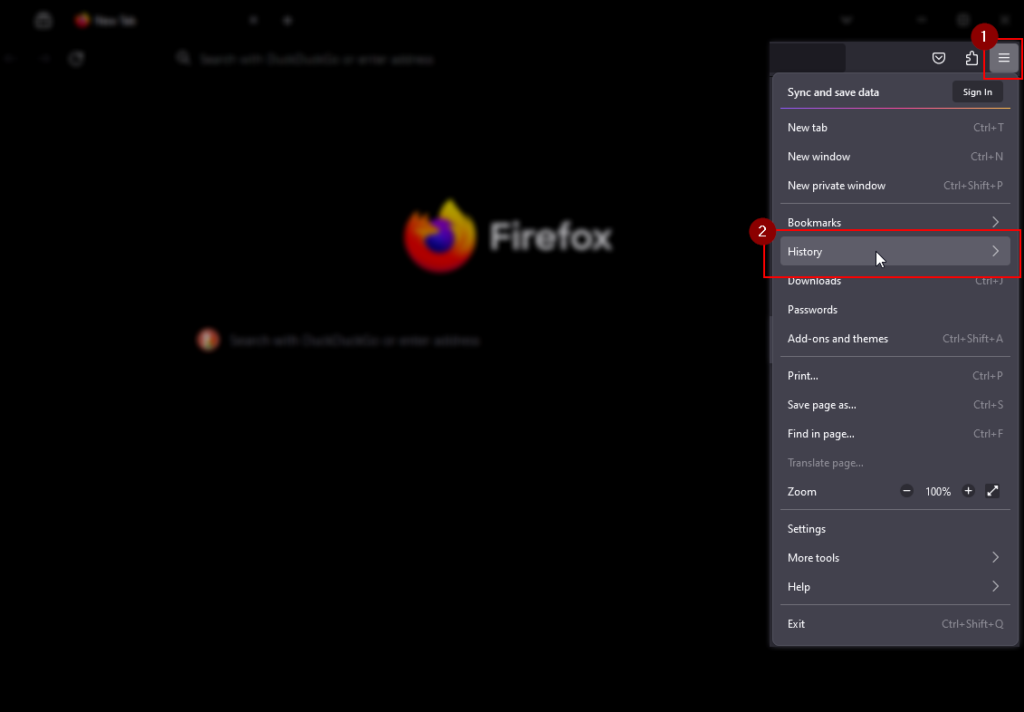This screenshot has width=1024, height=712.
Task: Click the Firefox logo on the page
Action: [x=440, y=237]
